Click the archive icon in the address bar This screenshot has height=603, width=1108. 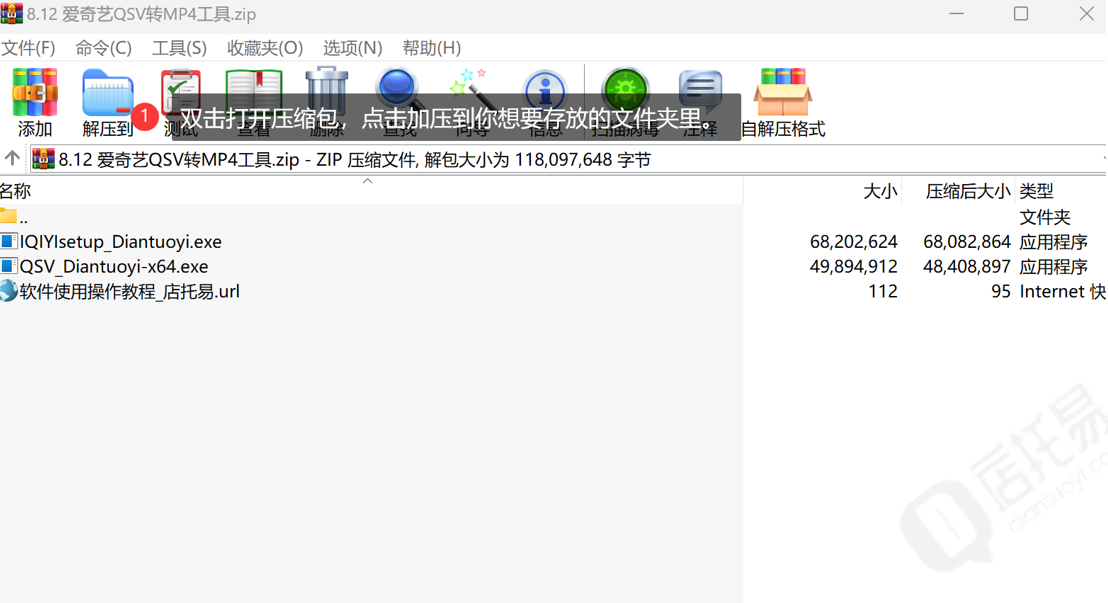click(x=43, y=159)
